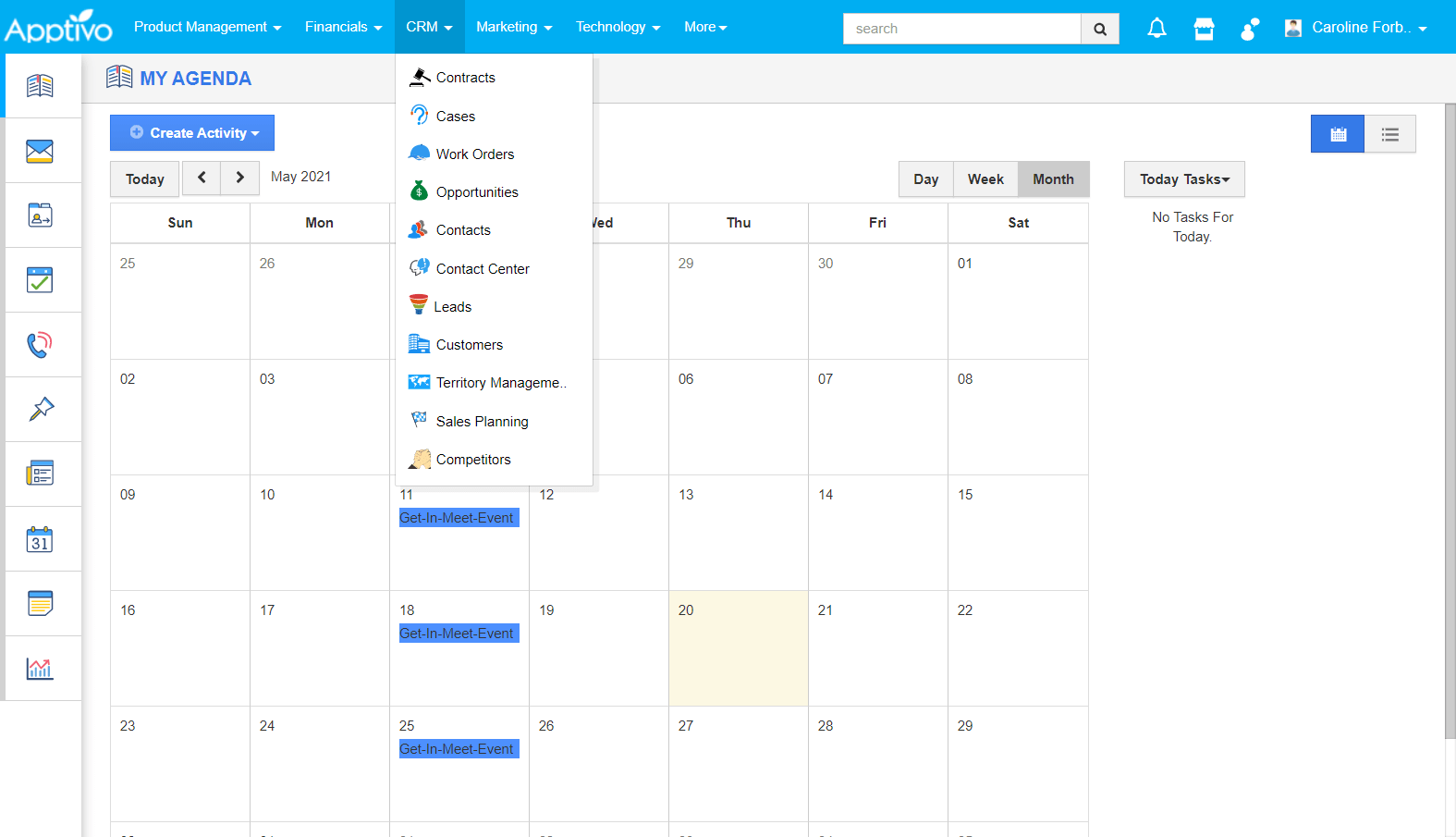1456x837 pixels.
Task: Open the Apptivo home logo
Action: click(58, 27)
